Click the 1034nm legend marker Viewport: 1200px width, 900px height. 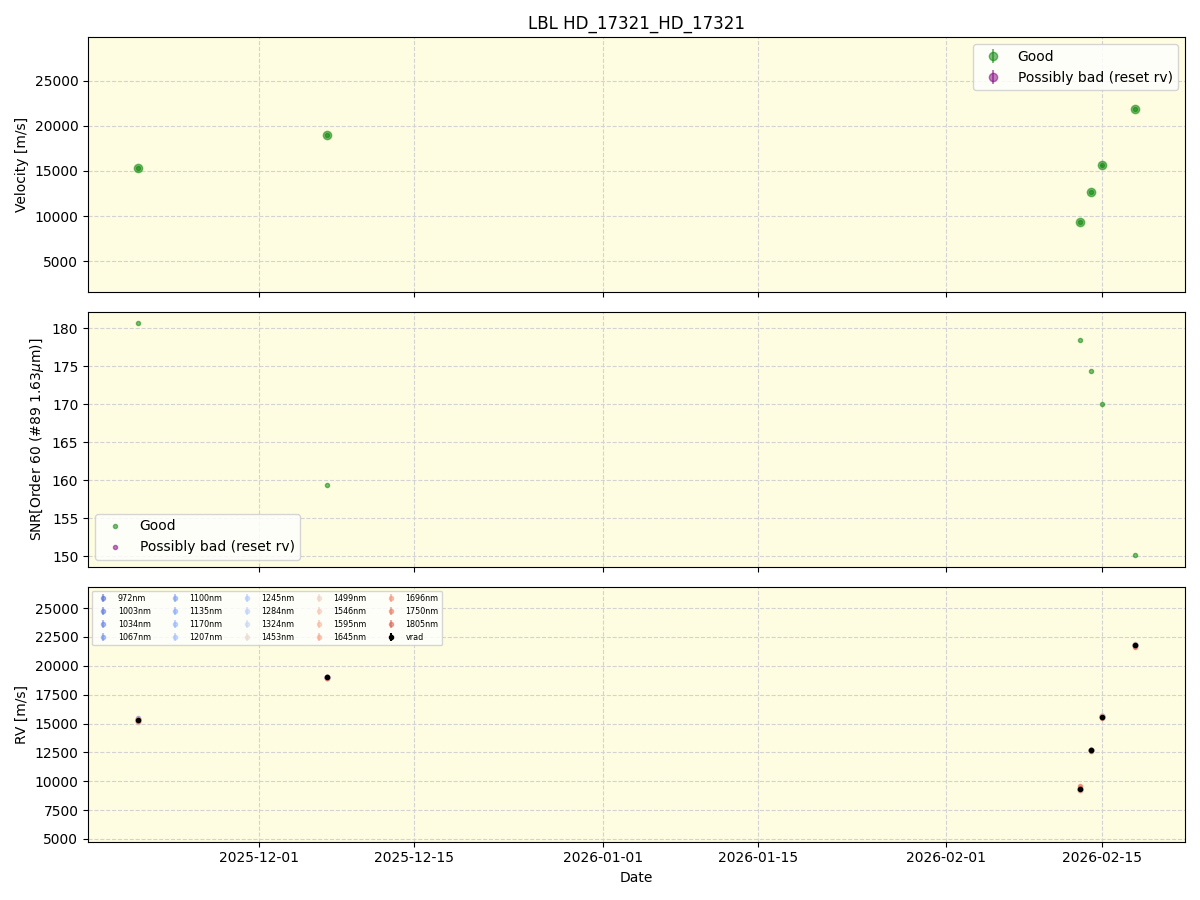click(x=103, y=624)
